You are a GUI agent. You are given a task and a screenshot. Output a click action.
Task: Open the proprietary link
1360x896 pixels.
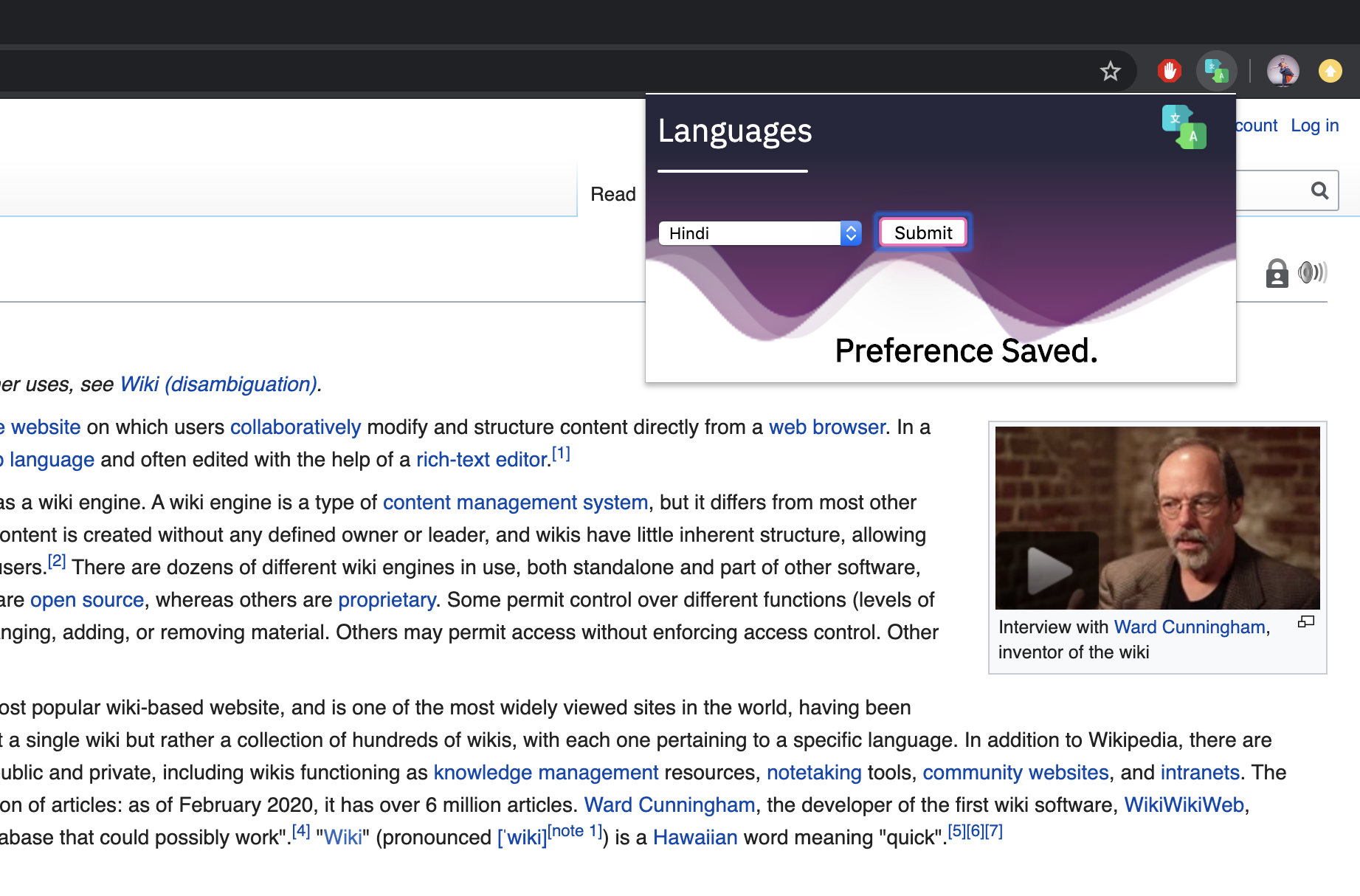pos(387,600)
